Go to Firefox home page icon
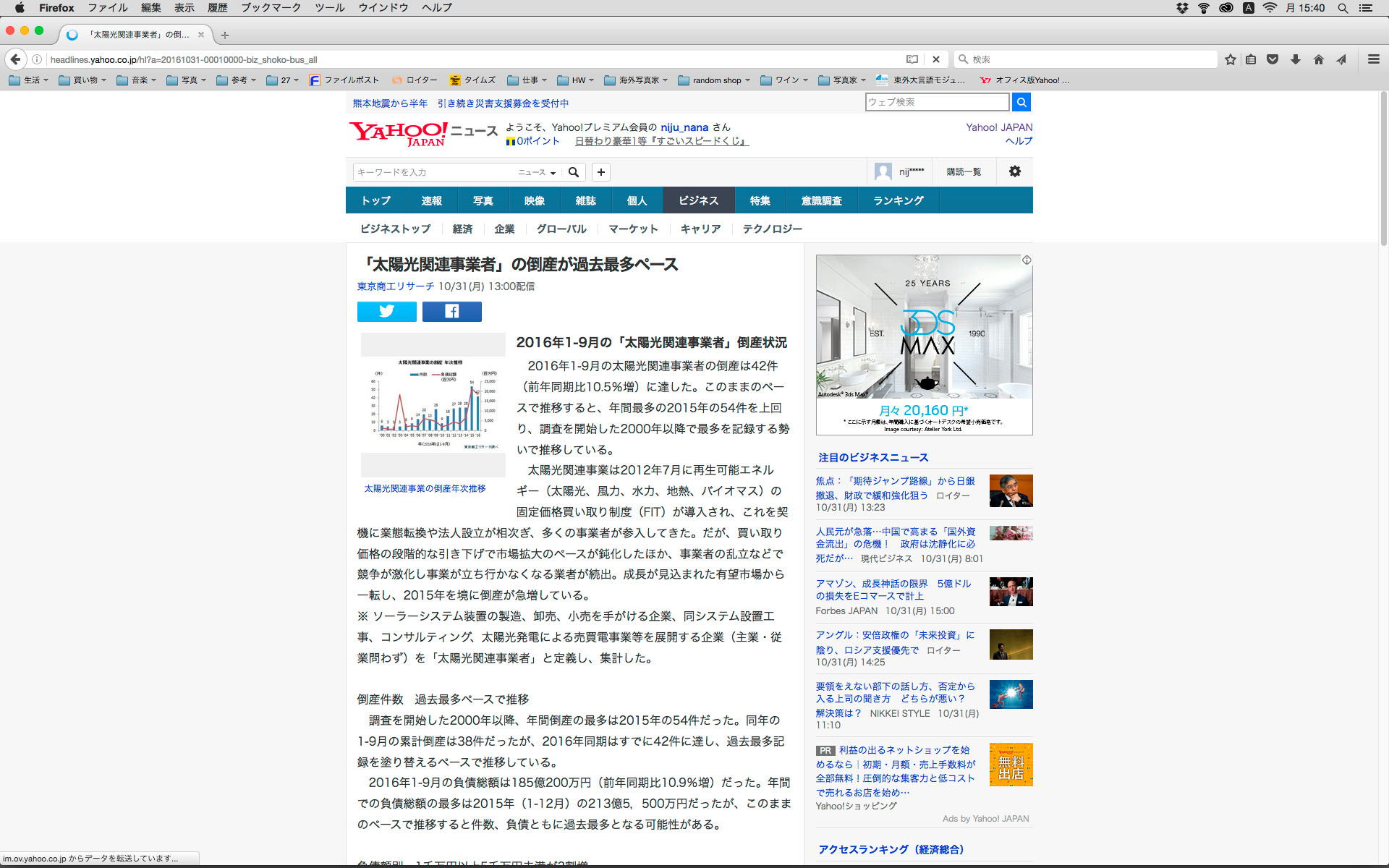The image size is (1389, 868). (x=1318, y=59)
